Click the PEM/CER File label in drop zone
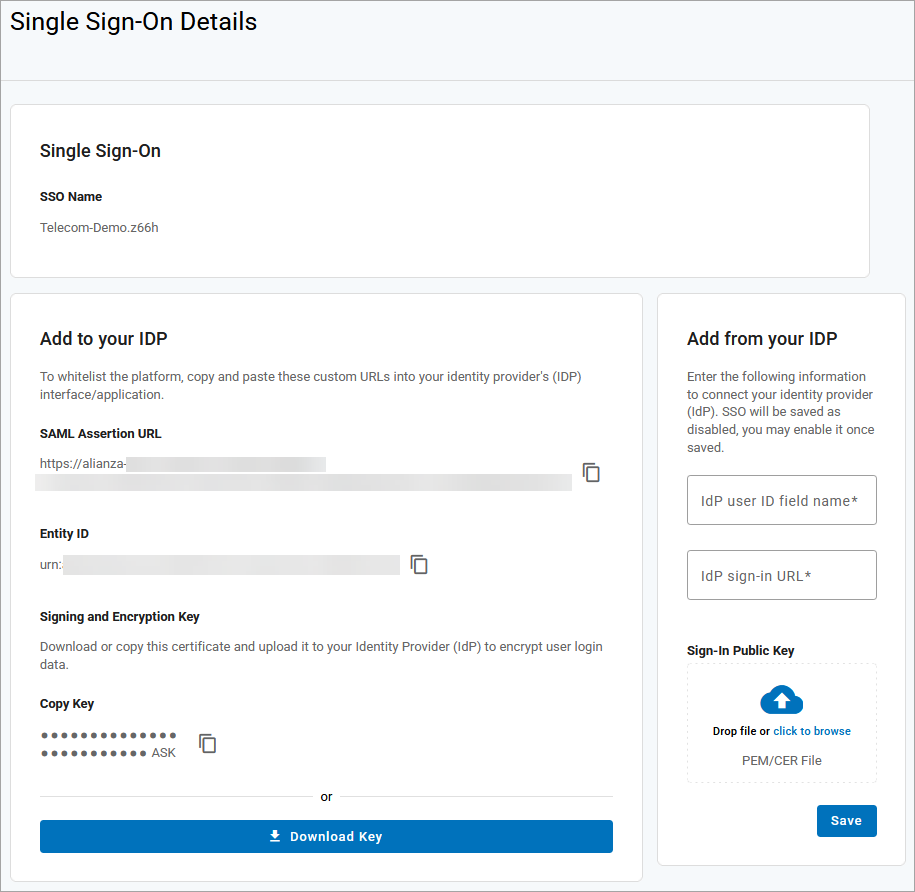 [781, 760]
